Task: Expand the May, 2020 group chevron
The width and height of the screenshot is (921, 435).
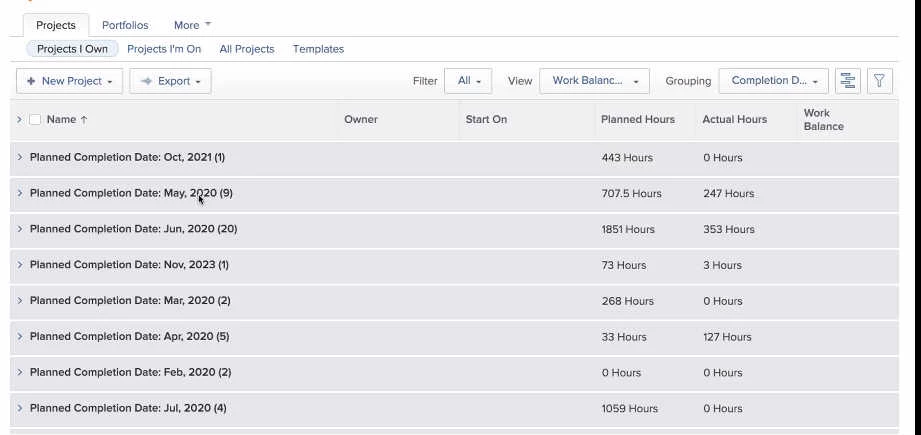Action: click(20, 193)
